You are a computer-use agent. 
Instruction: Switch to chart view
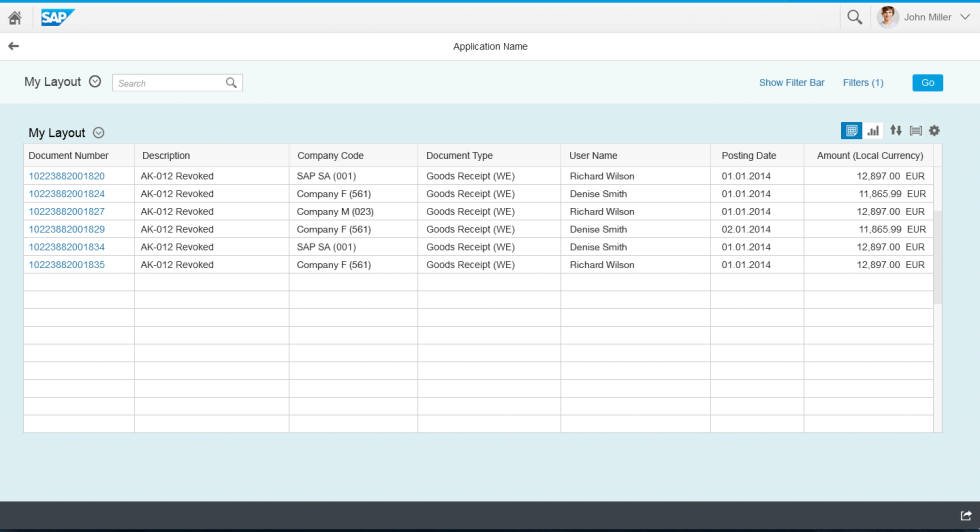pyautogui.click(x=873, y=131)
